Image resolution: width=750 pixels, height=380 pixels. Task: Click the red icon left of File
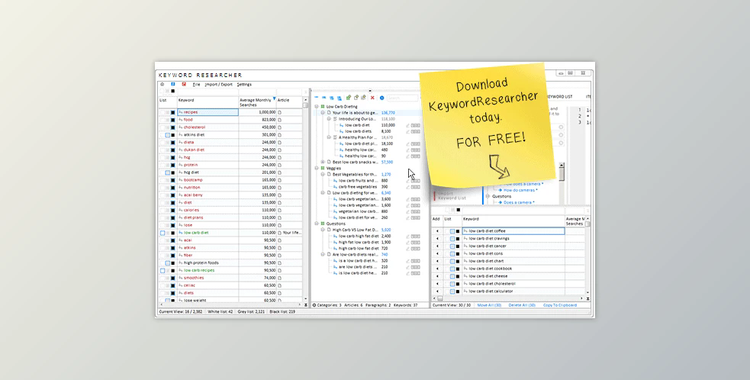pyautogui.click(x=184, y=84)
